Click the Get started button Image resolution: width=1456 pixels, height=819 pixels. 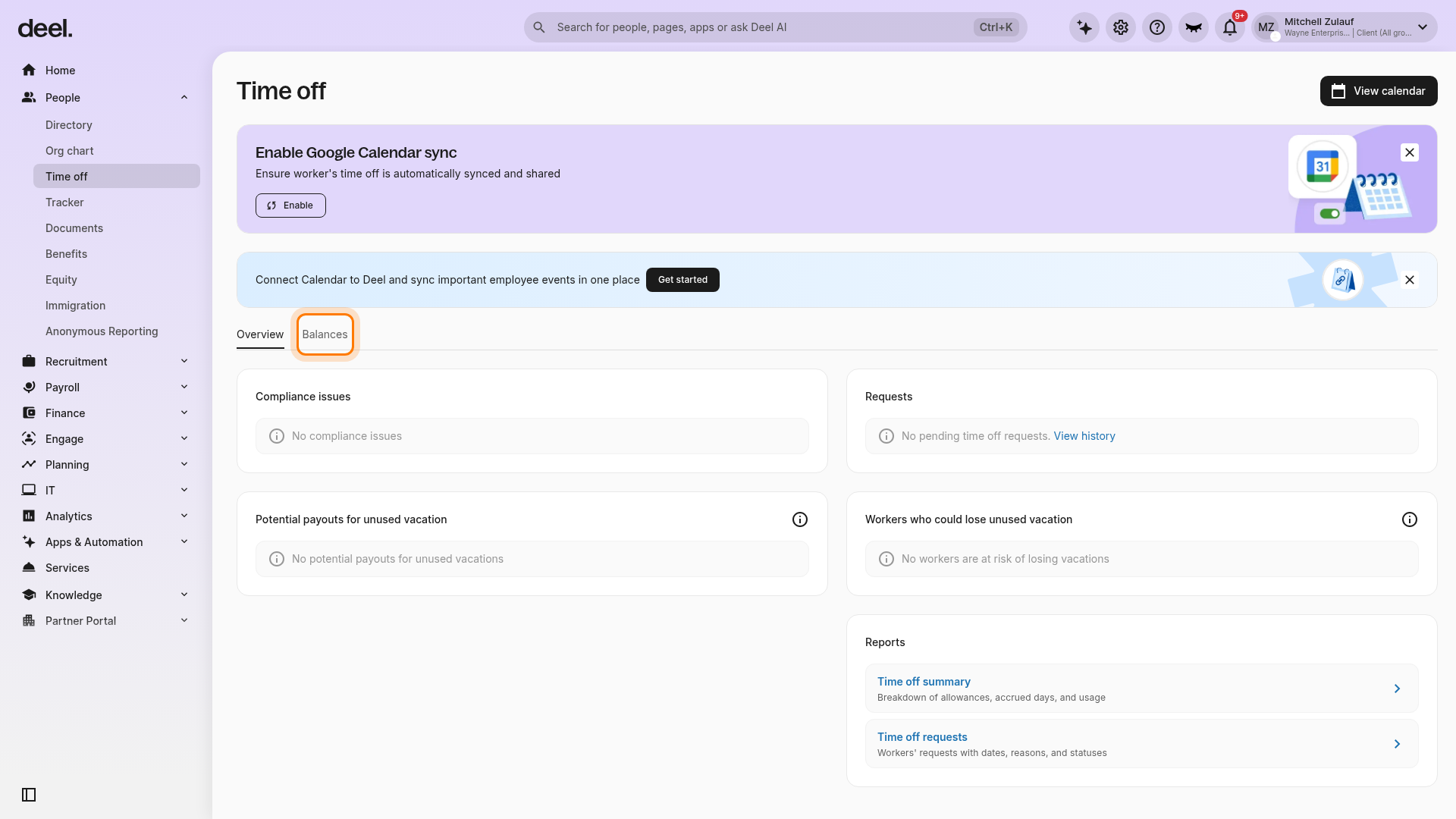click(x=682, y=280)
